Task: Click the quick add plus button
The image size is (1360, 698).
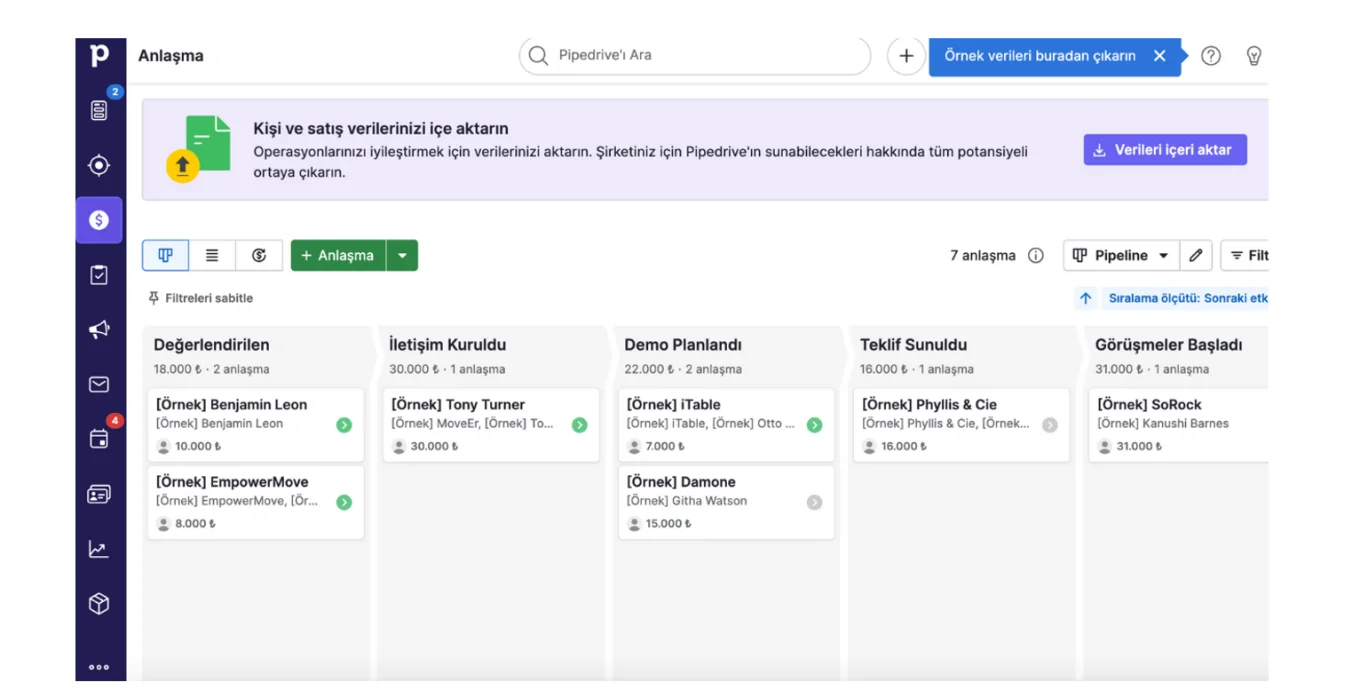Action: (906, 56)
